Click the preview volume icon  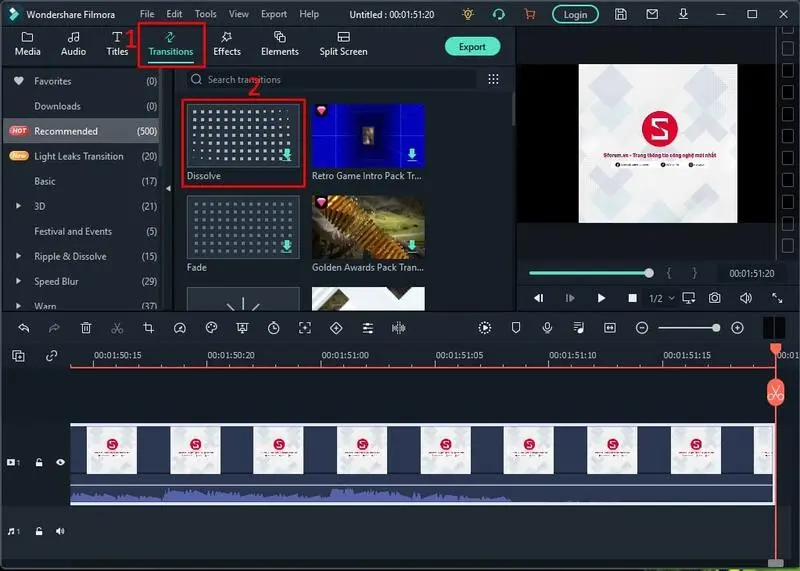745,298
